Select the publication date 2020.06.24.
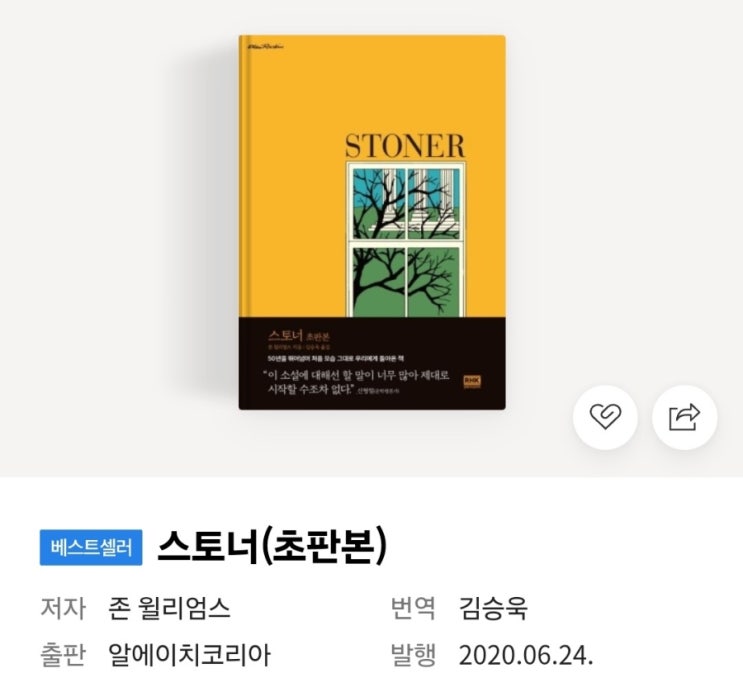The height and width of the screenshot is (692, 743). click(526, 656)
